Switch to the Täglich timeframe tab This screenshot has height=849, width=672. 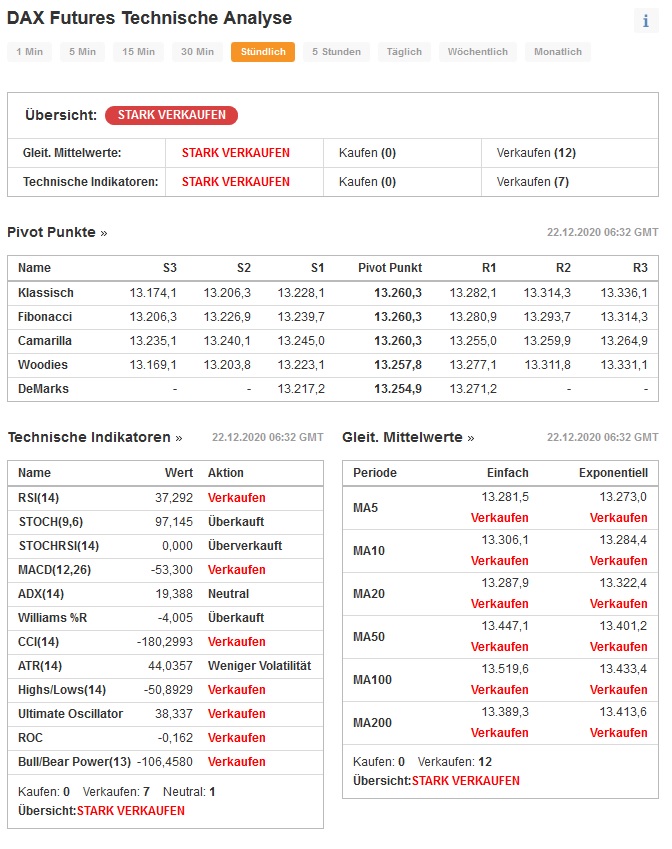point(403,51)
